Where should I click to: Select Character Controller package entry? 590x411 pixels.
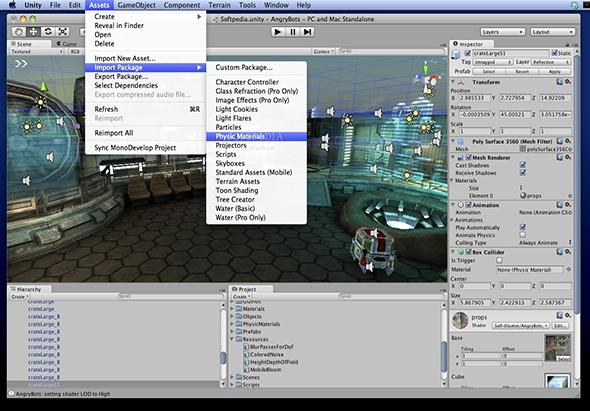[257, 82]
